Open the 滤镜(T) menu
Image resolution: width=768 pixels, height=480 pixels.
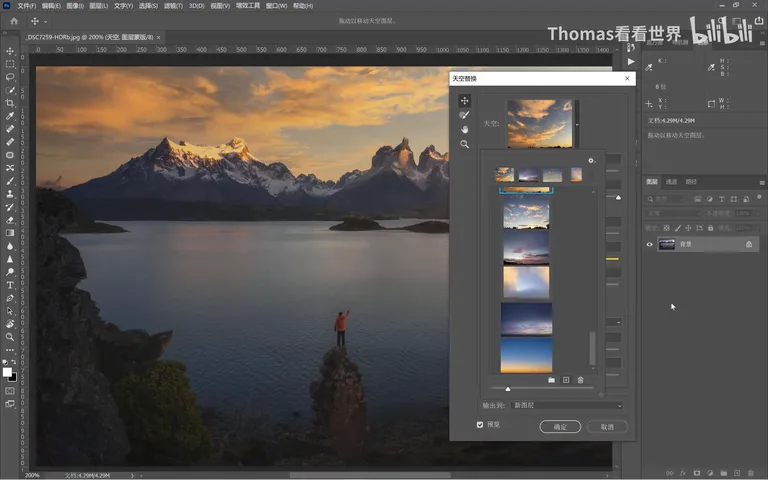(173, 6)
